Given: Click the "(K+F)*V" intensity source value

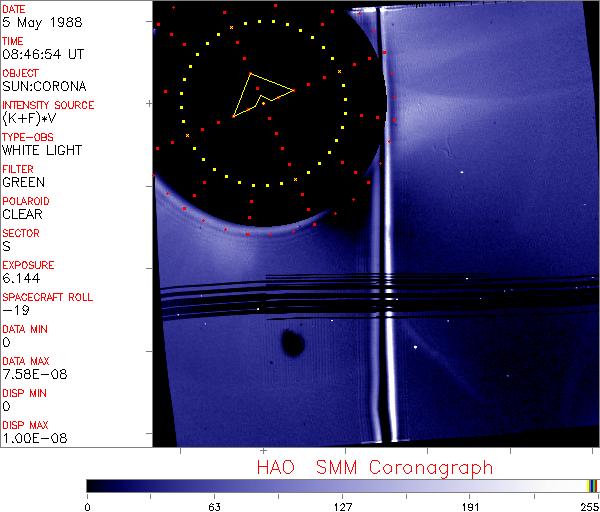Looking at the screenshot, I should tap(29, 118).
